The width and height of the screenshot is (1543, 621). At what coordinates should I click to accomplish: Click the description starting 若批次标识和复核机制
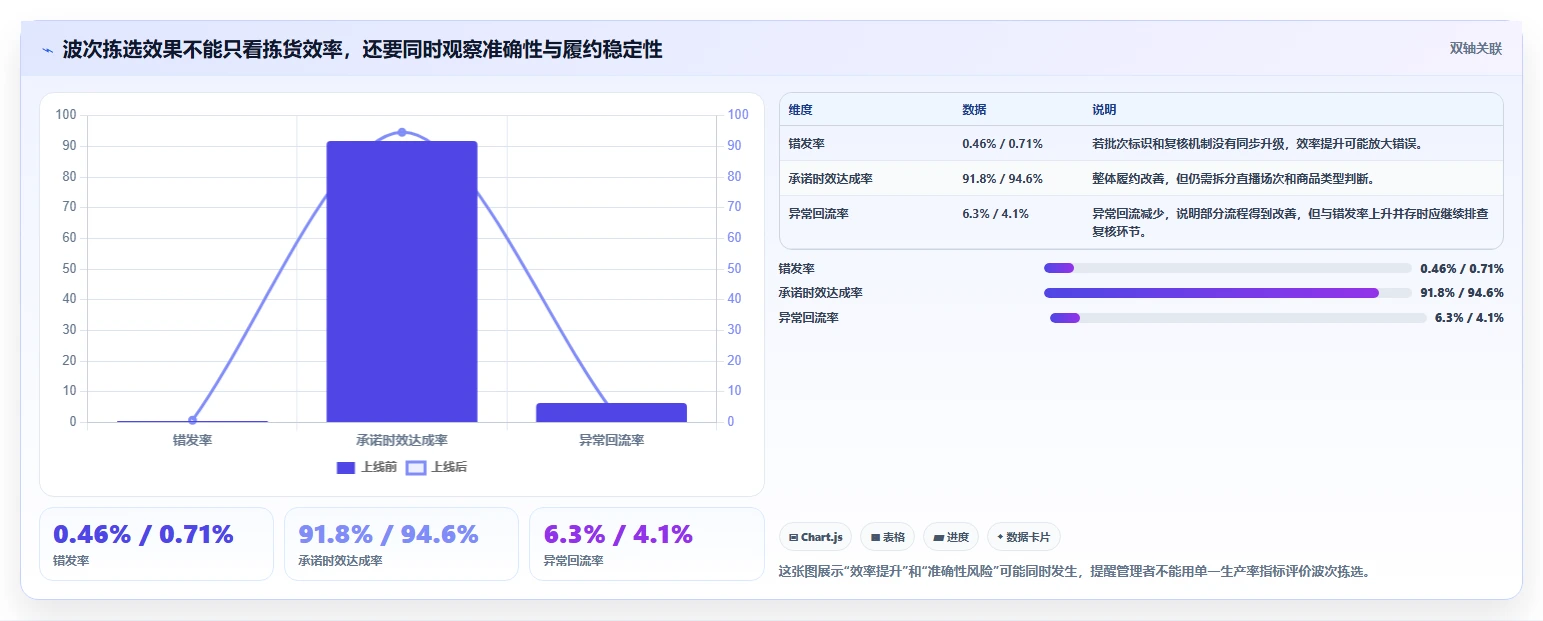pyautogui.click(x=1257, y=144)
